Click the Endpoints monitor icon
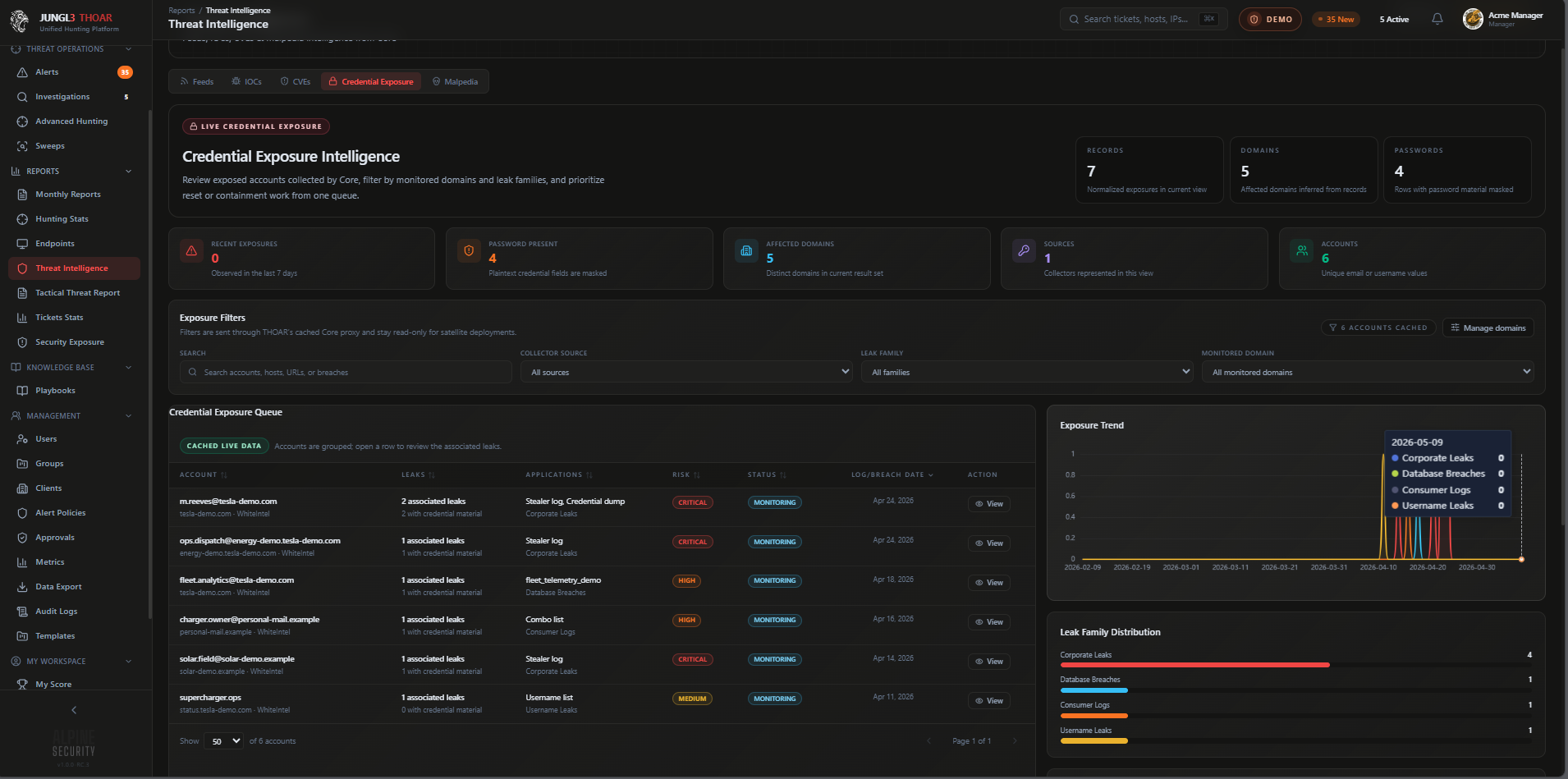This screenshot has width=1568, height=779. (x=22, y=244)
